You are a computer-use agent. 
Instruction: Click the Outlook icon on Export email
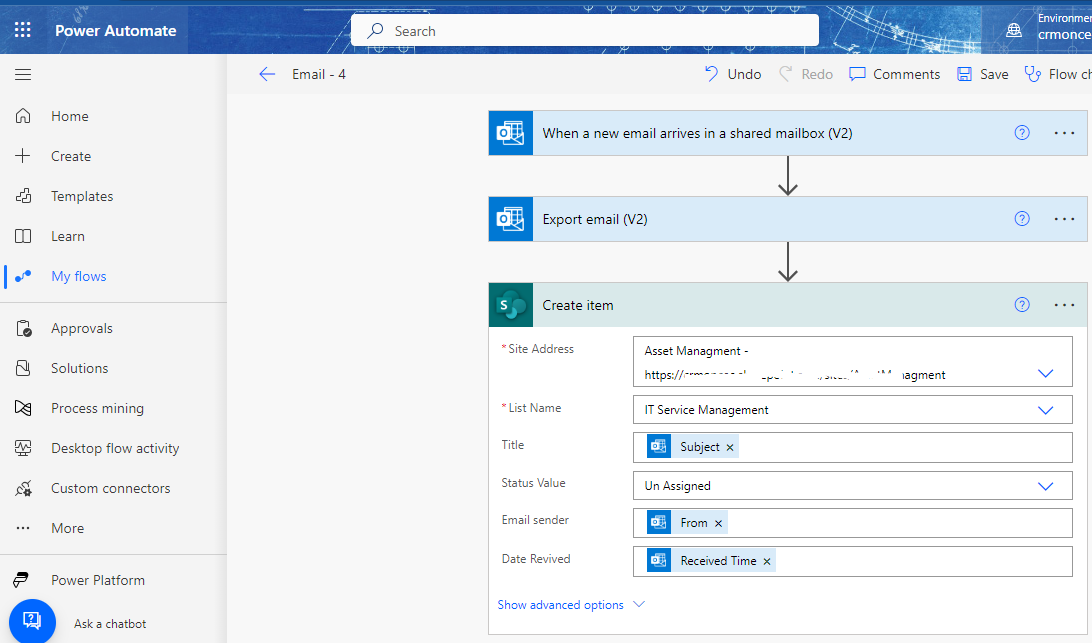[x=510, y=219]
